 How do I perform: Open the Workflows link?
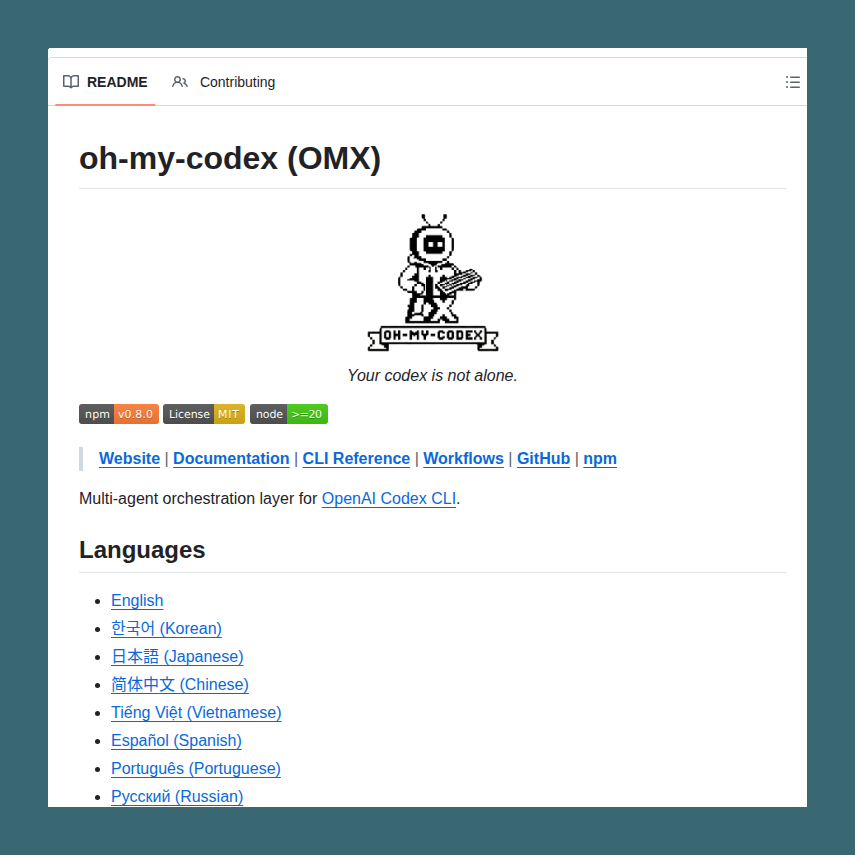[x=463, y=459]
